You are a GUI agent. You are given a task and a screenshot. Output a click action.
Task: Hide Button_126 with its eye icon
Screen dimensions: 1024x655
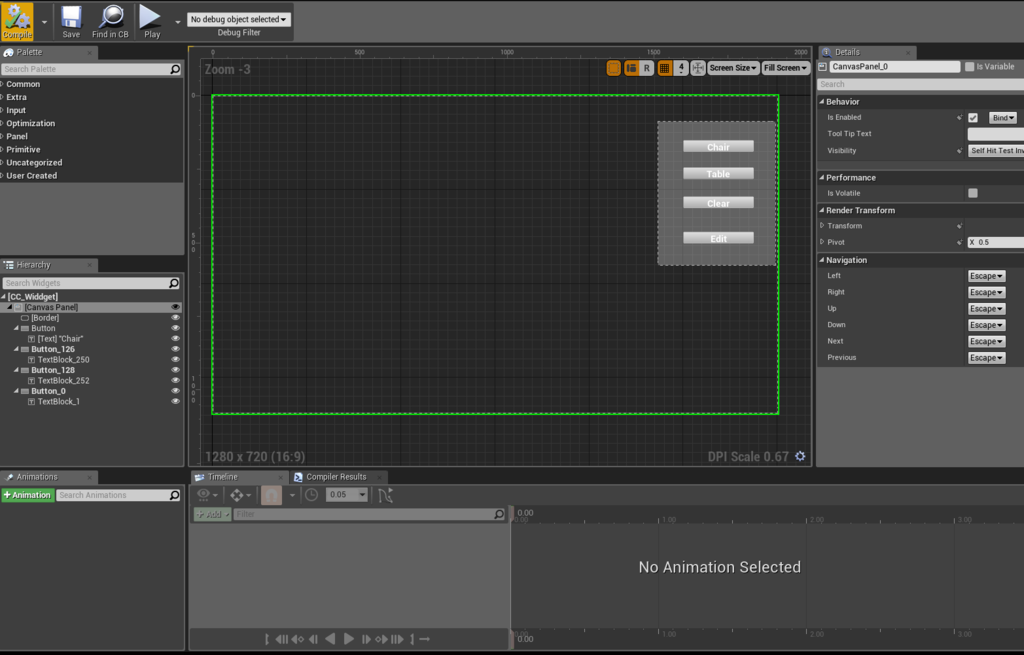175,349
